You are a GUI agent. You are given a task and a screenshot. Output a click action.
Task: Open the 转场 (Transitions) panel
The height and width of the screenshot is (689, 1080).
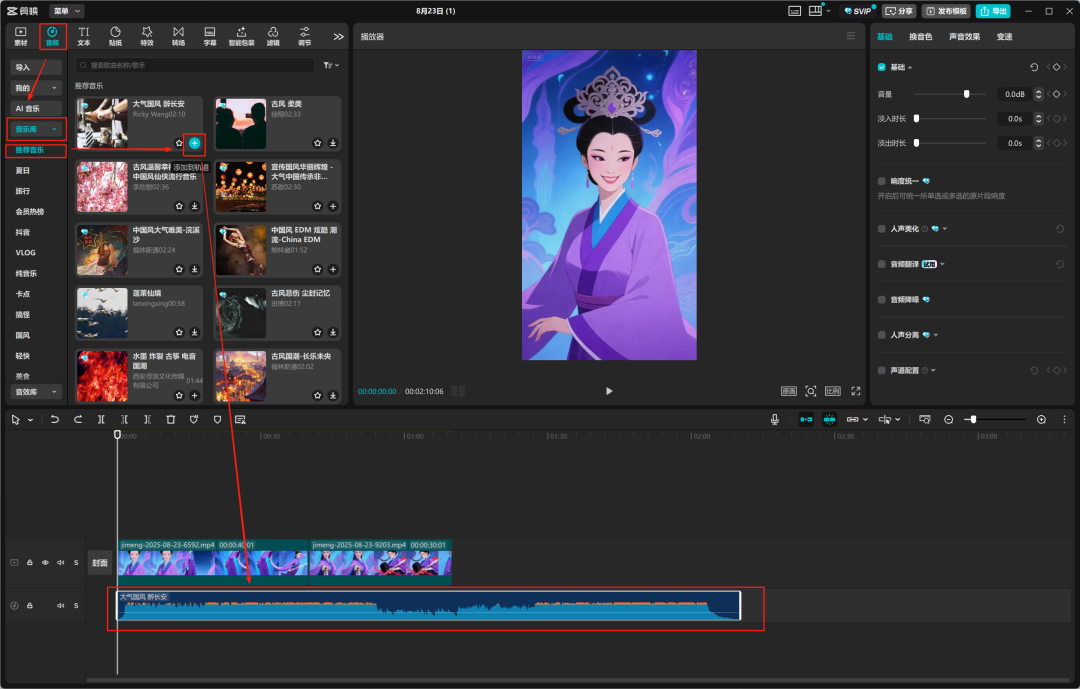[x=178, y=36]
